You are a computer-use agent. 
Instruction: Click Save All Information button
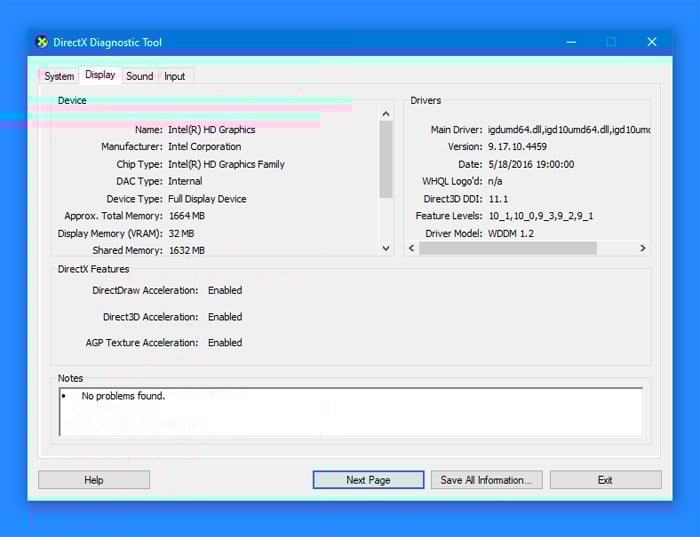point(486,480)
